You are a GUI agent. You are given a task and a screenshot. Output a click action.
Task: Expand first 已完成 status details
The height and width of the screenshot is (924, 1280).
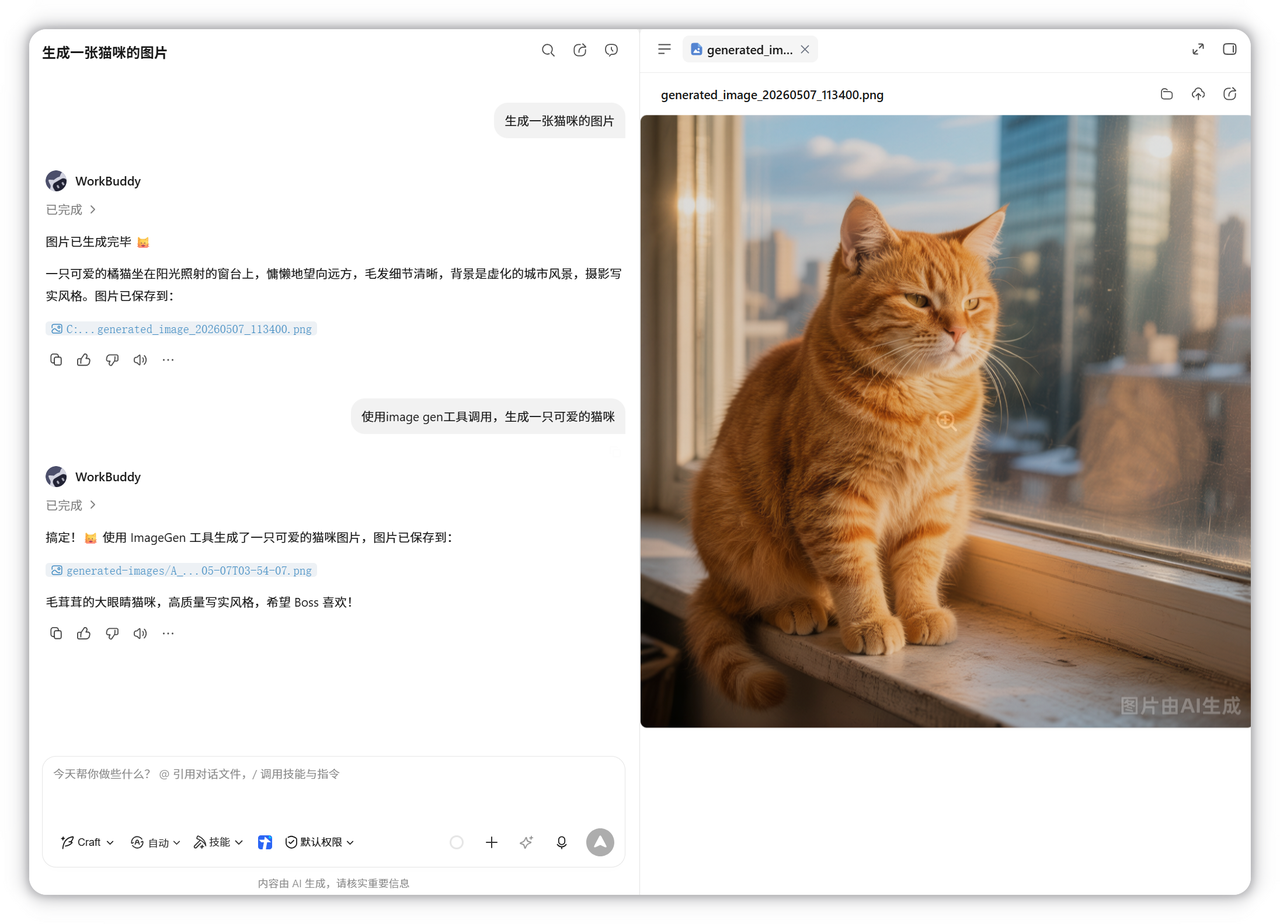tap(71, 210)
